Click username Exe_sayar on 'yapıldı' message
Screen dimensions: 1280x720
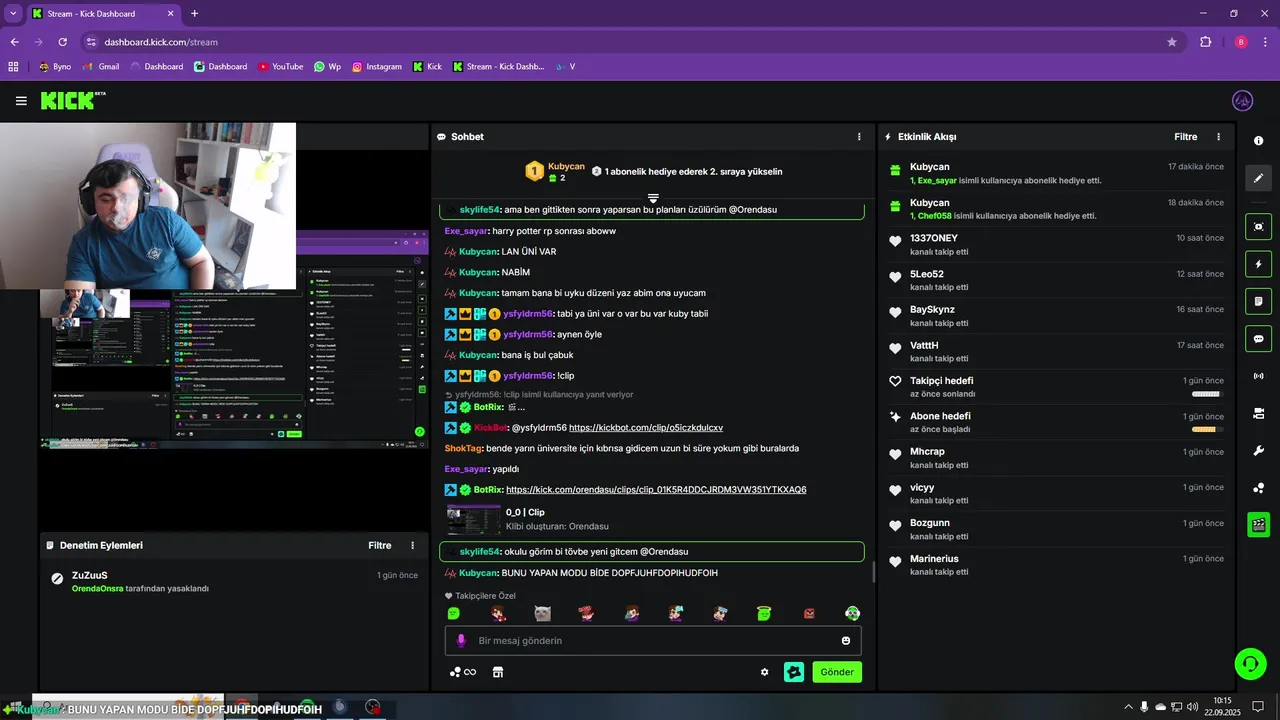tap(466, 469)
